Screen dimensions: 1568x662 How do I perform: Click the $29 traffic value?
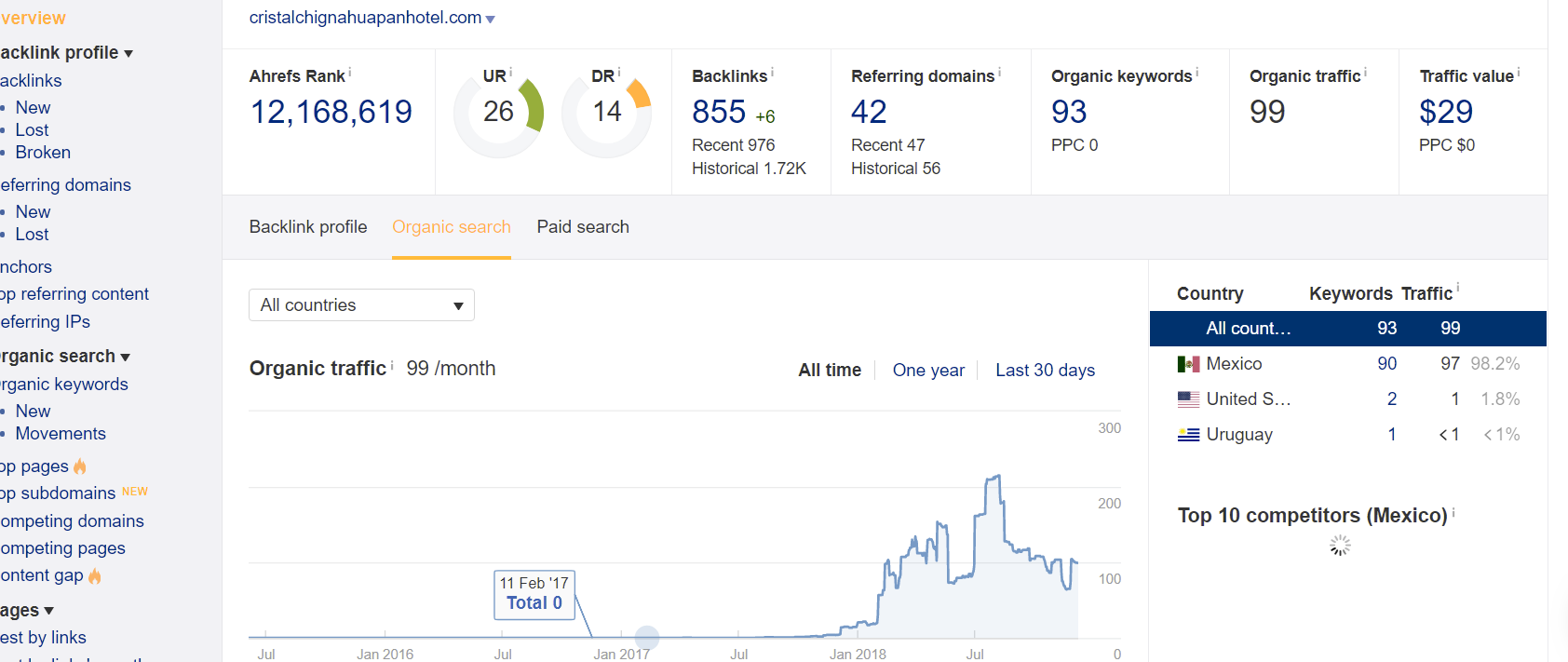(1446, 112)
